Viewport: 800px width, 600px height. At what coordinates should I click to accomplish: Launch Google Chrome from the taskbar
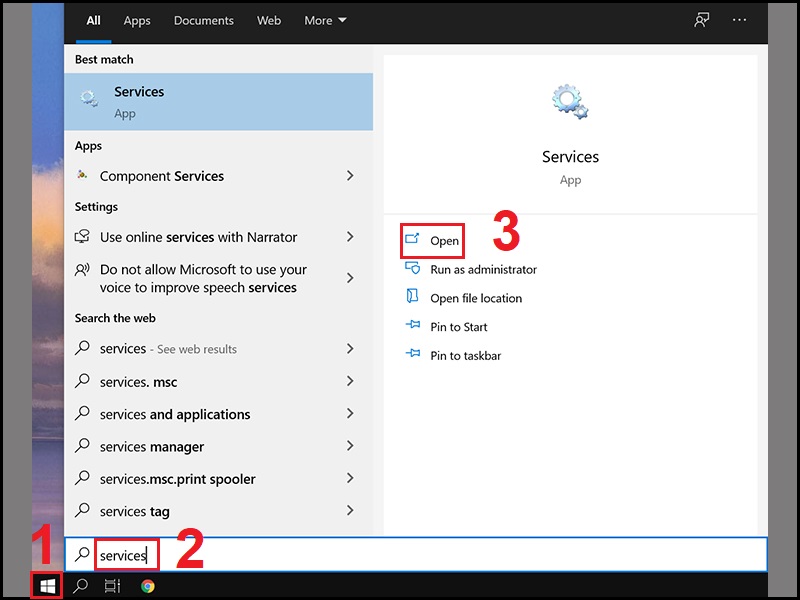(148, 586)
